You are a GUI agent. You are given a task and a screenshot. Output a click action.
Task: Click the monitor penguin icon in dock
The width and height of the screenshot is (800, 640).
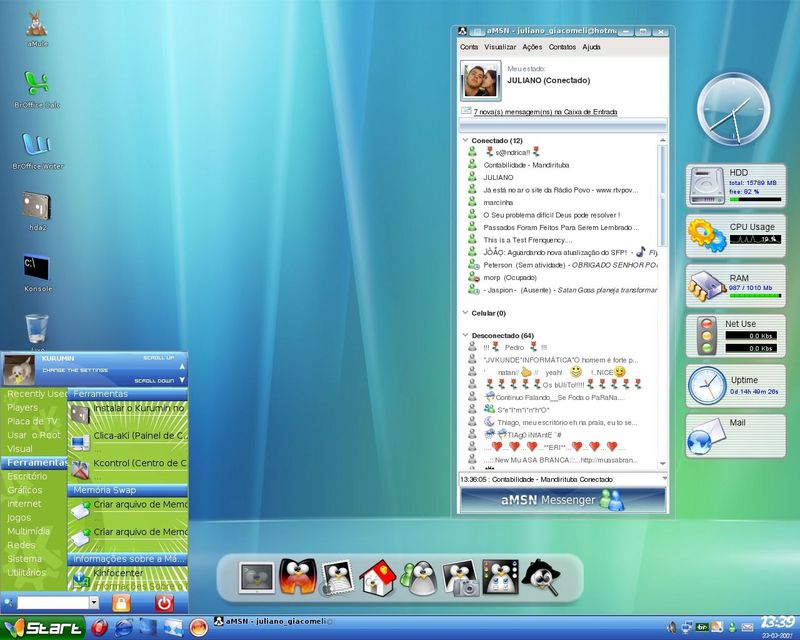[x=257, y=578]
